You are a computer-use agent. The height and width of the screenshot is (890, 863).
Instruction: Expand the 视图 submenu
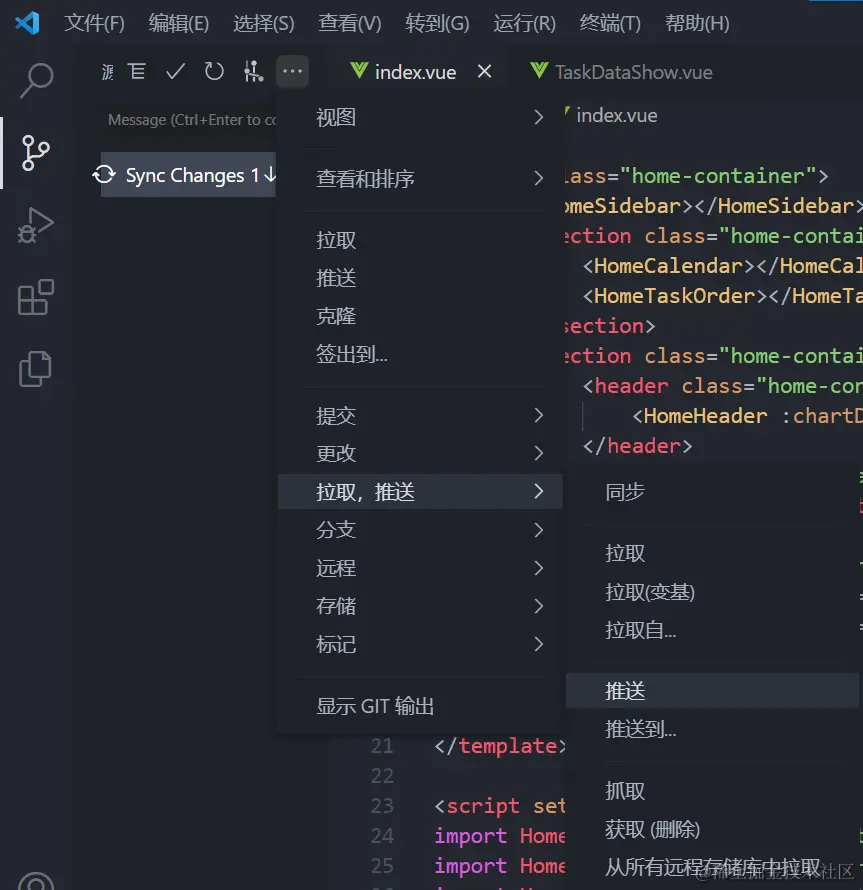pyautogui.click(x=420, y=117)
